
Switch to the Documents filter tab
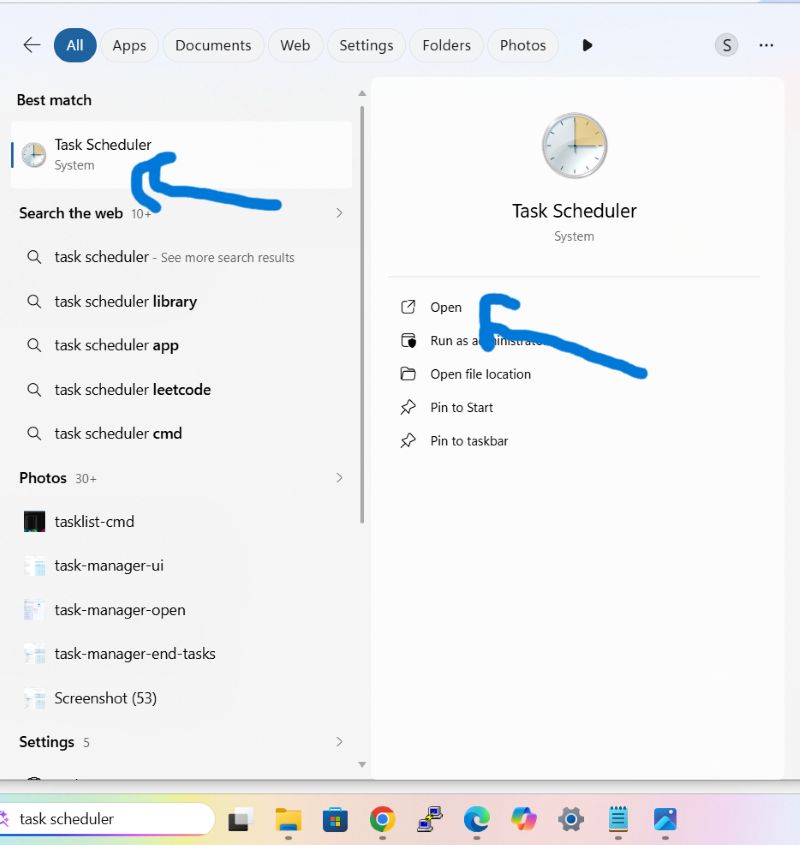point(213,45)
